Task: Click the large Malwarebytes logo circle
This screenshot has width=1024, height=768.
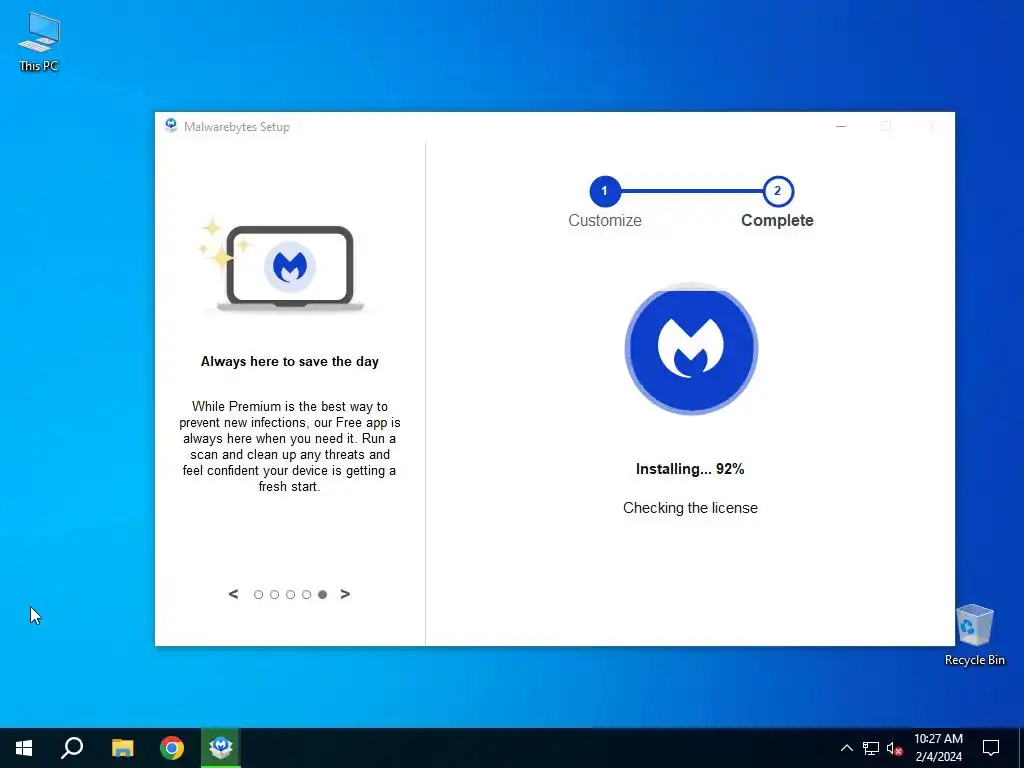Action: [x=691, y=349]
